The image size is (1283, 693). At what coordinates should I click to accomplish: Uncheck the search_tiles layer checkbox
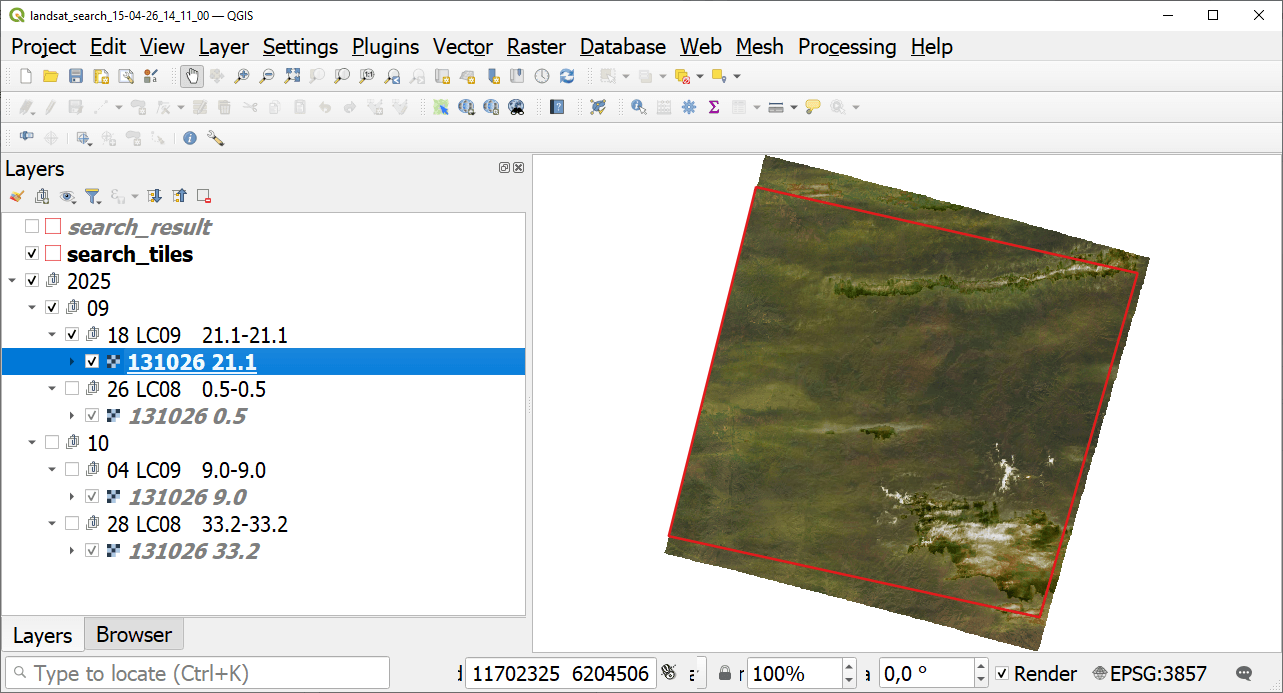click(32, 254)
